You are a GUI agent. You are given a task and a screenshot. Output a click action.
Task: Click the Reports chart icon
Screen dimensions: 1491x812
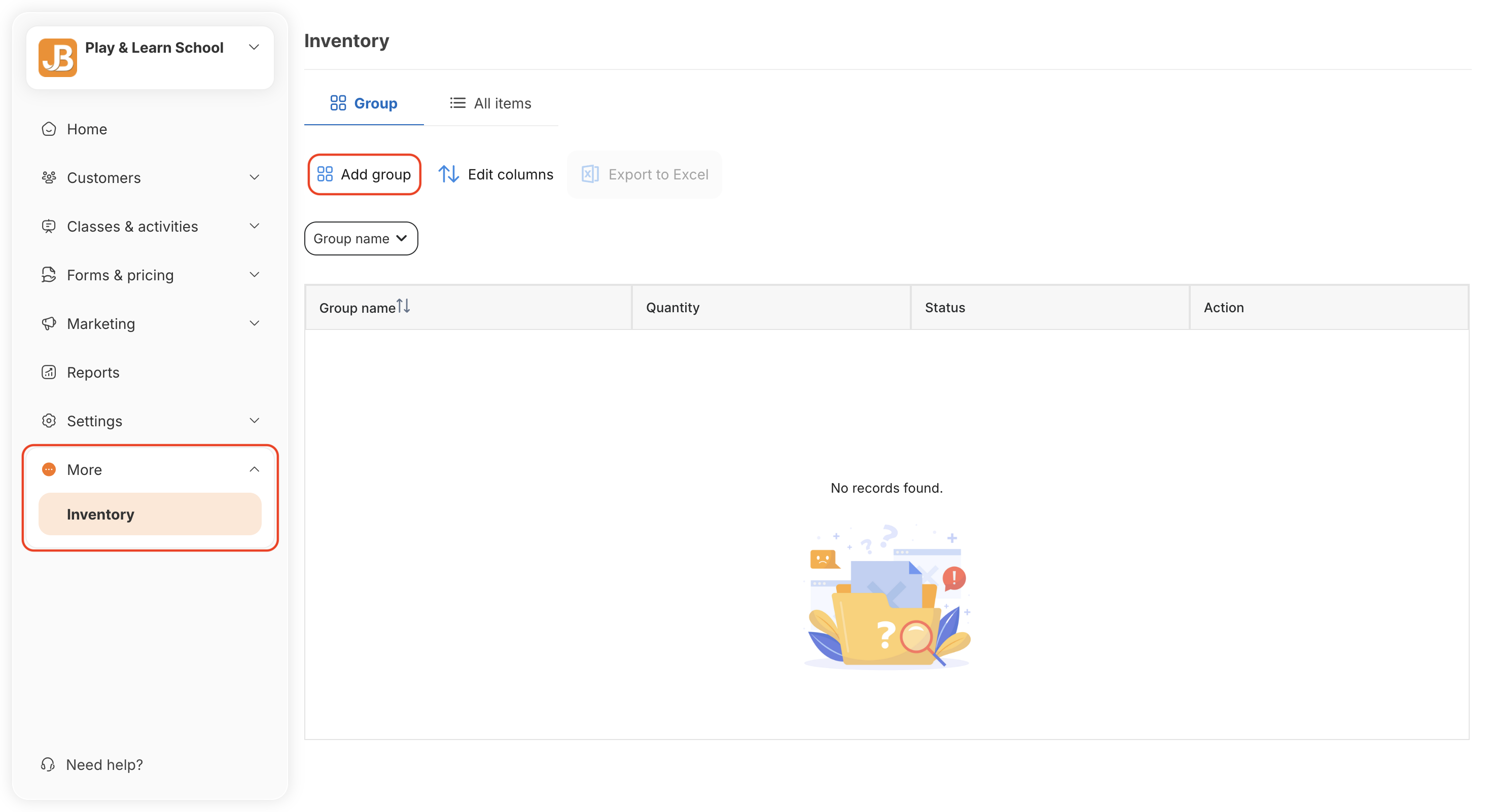pos(49,372)
